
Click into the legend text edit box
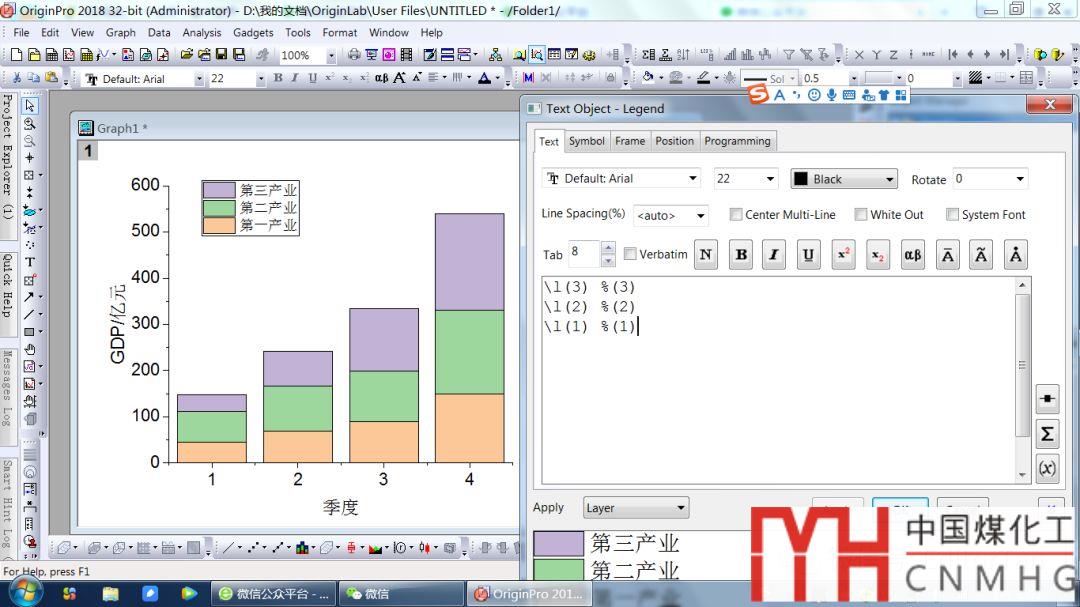[778, 381]
